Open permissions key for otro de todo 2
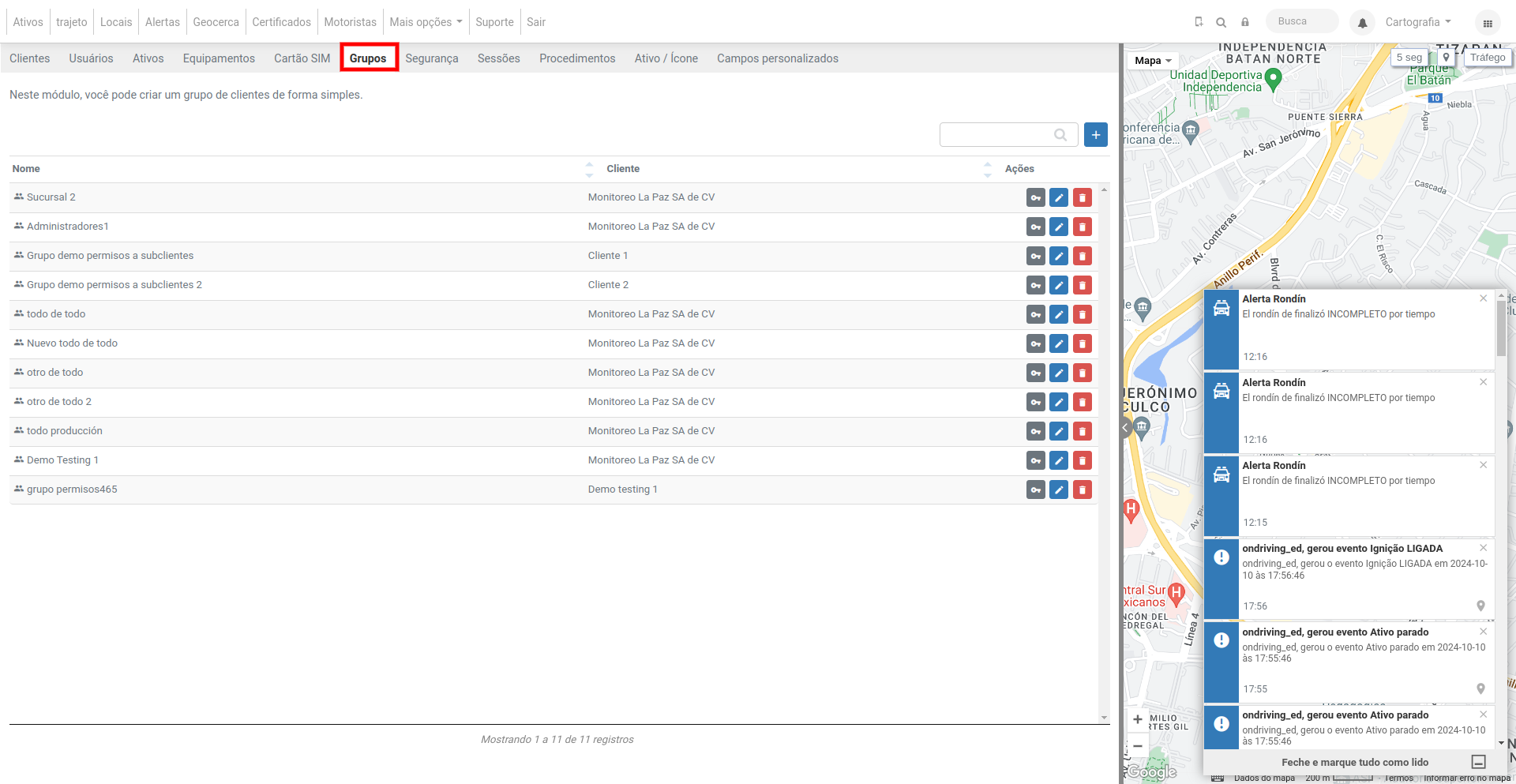 1035,403
